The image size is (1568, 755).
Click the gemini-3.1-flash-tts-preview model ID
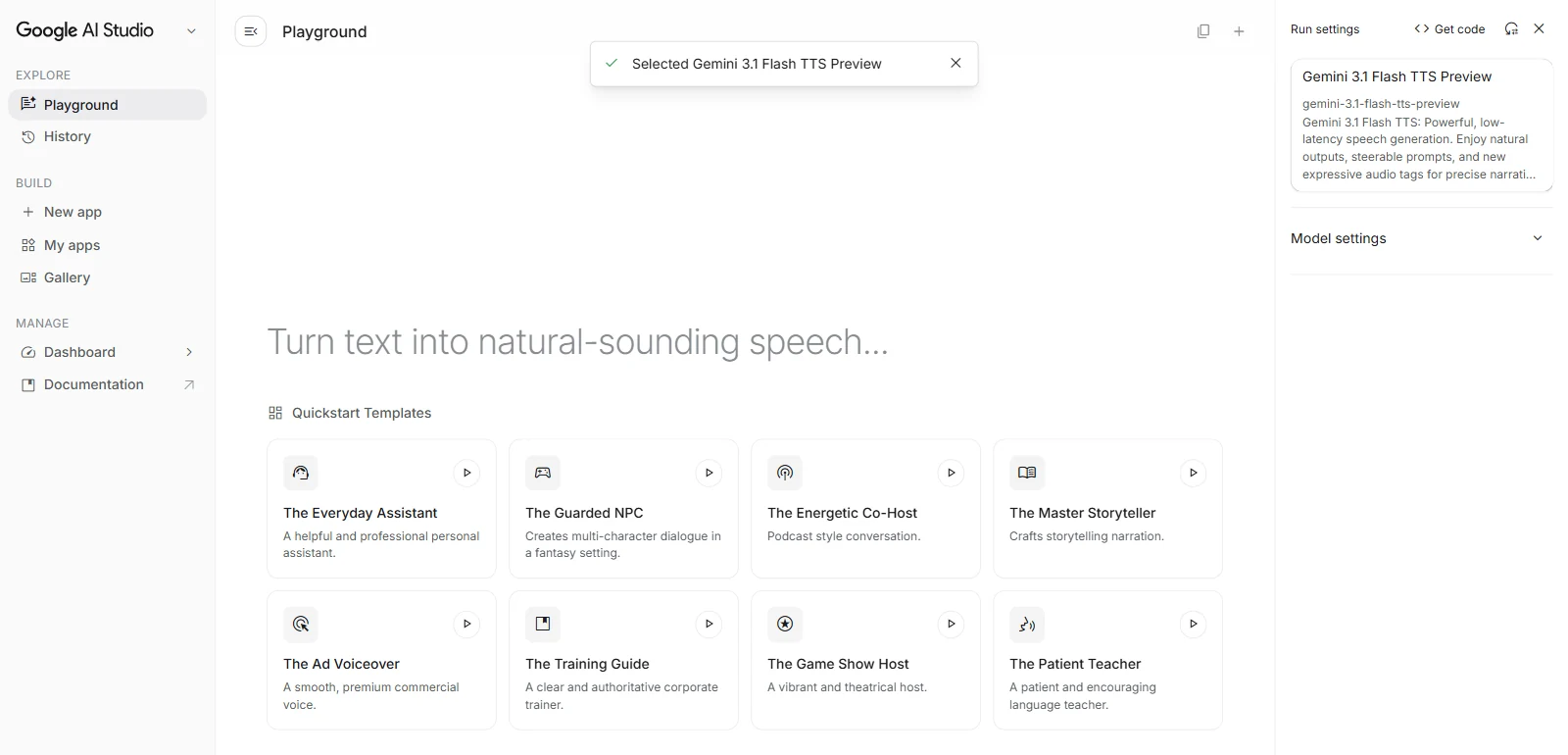1381,104
